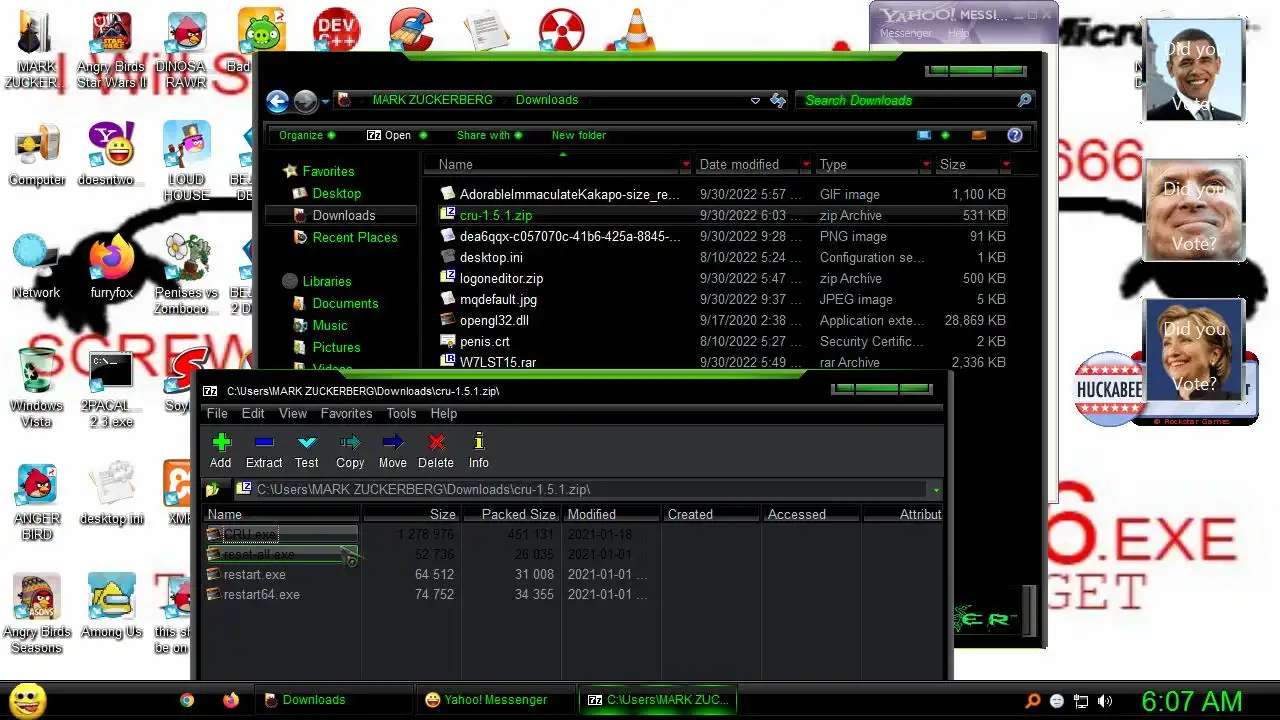
Task: Switch to Yahoo! Messenger taskbar button
Action: tap(495, 700)
